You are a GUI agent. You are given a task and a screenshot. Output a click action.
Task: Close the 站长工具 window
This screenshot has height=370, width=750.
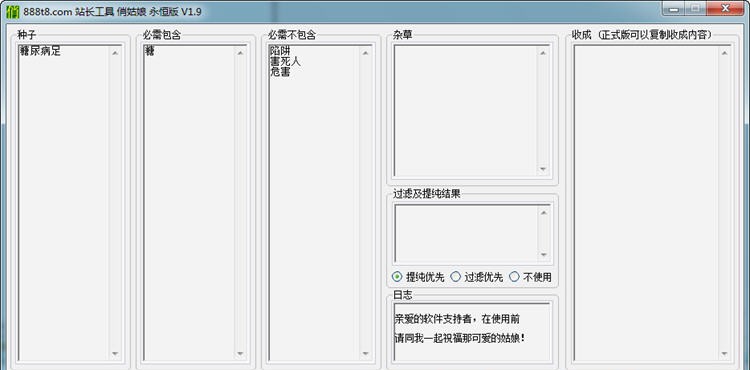(726, 8)
